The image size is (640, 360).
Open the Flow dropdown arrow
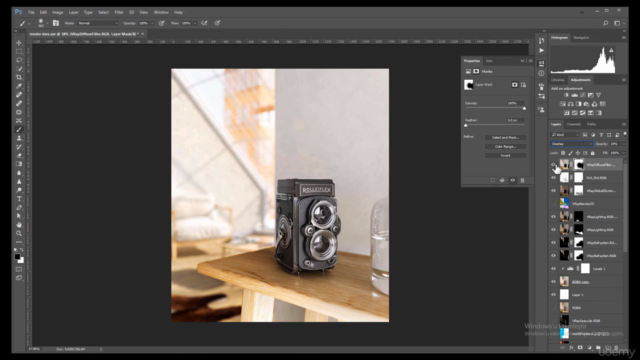click(195, 23)
